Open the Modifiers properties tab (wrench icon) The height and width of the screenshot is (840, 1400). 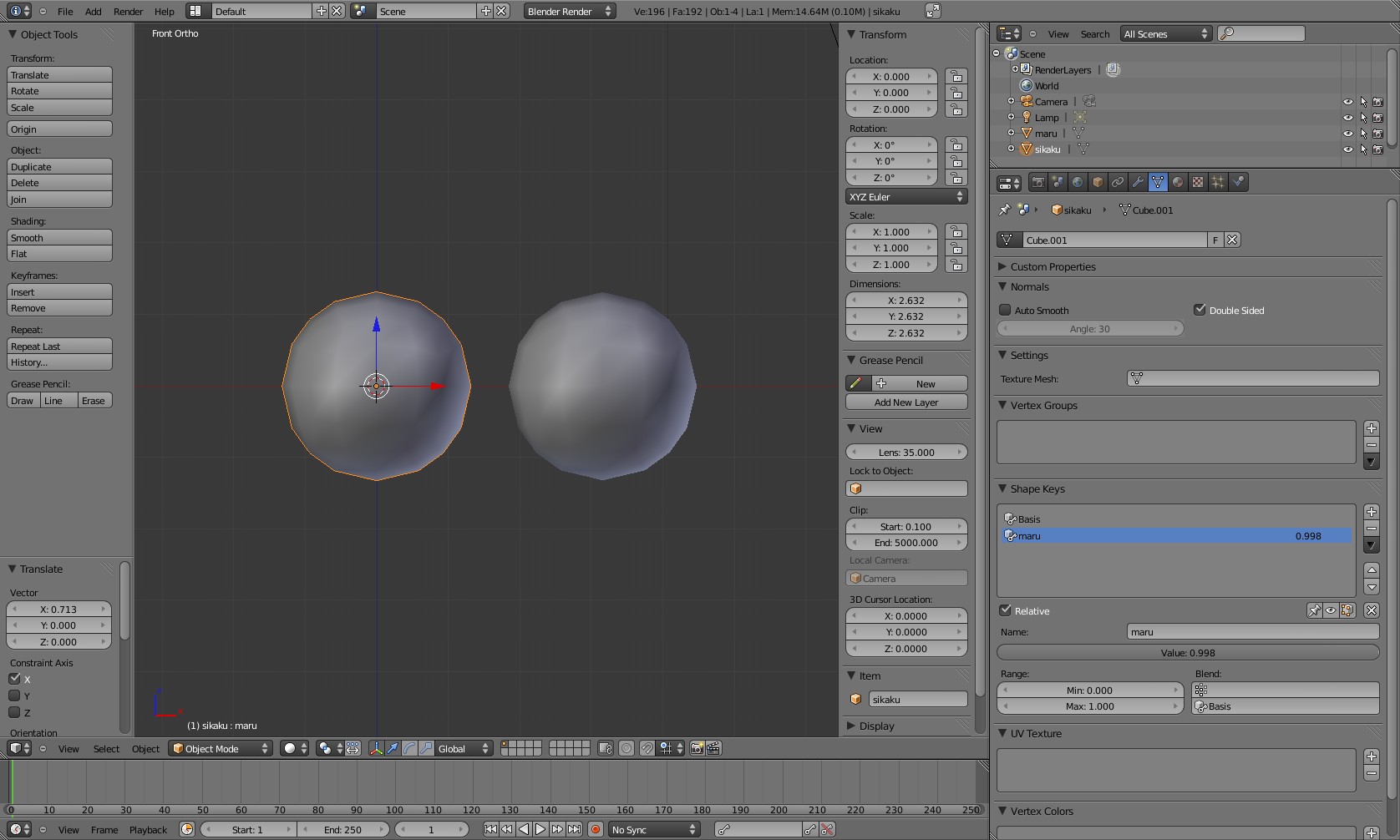[1138, 182]
